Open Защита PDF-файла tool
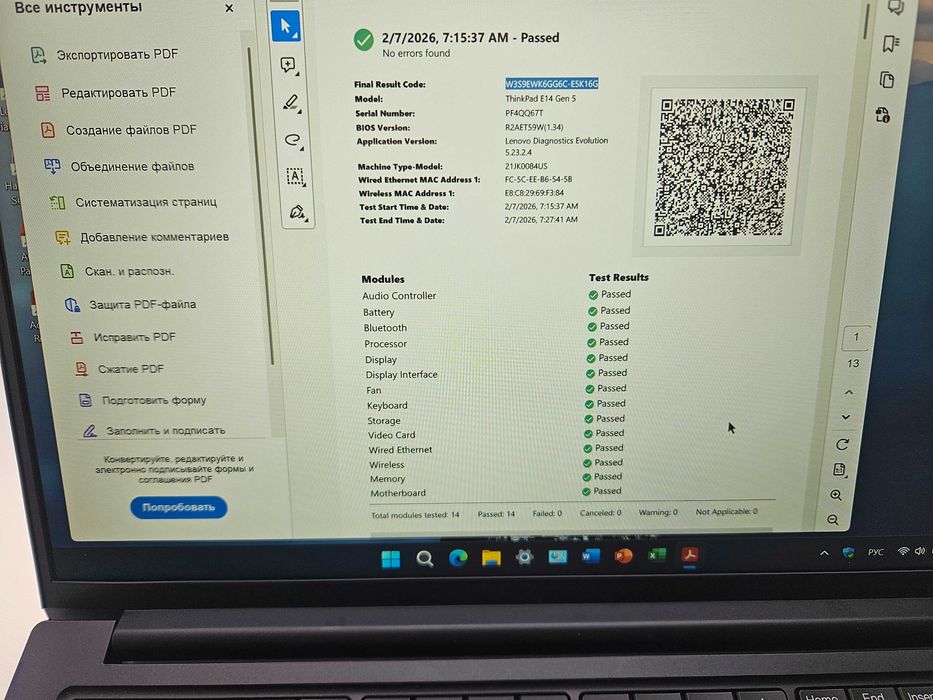 click(130, 305)
